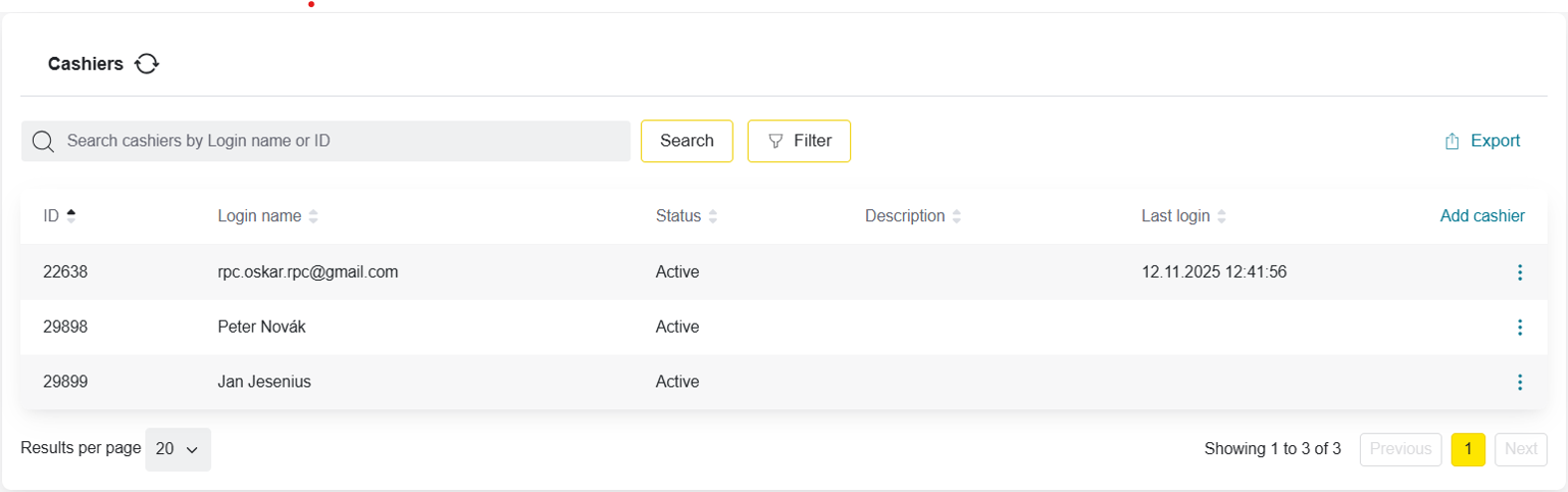
Task: Open actions menu for Peter Novák
Action: point(1519,327)
